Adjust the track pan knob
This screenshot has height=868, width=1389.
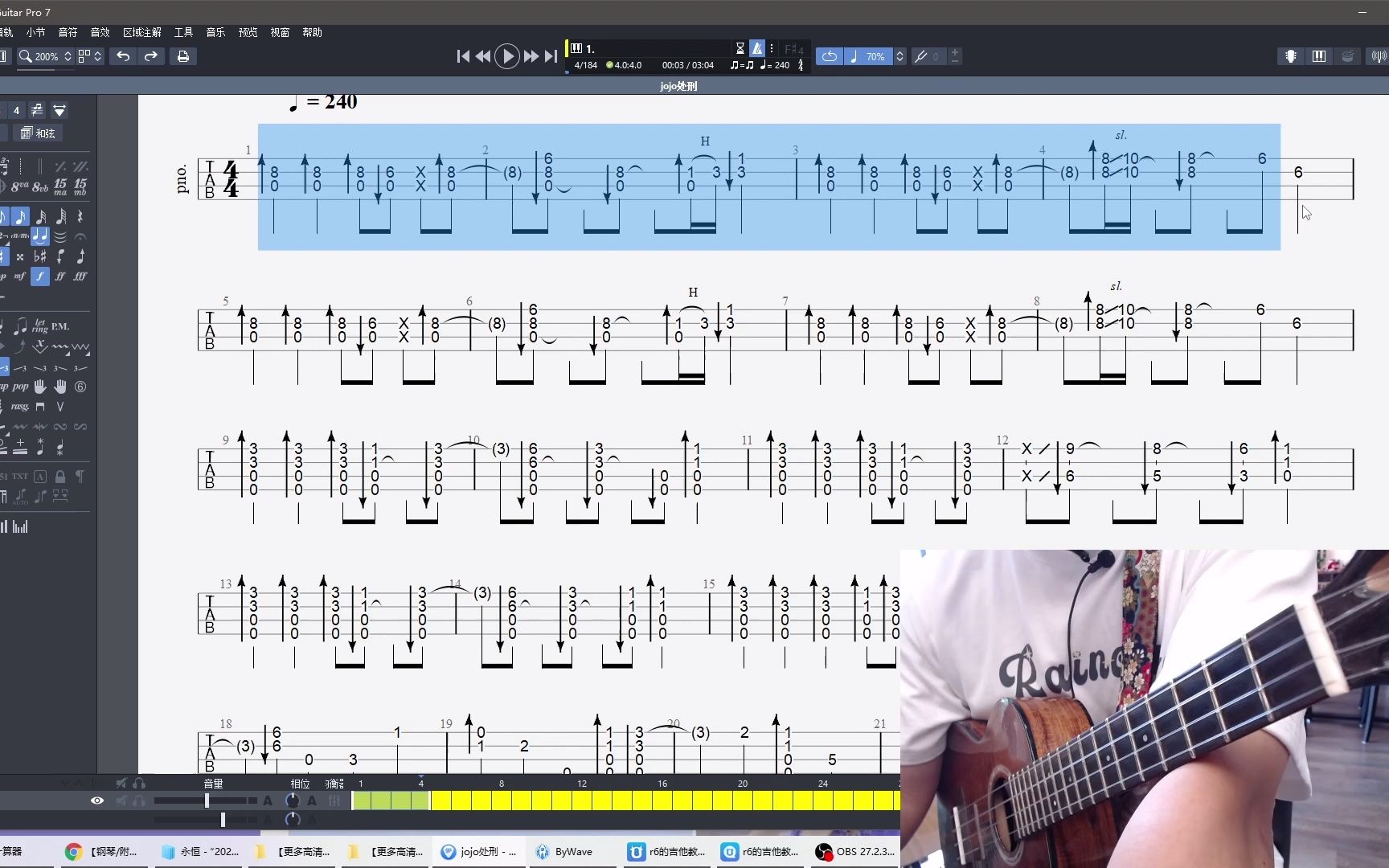pyautogui.click(x=293, y=800)
